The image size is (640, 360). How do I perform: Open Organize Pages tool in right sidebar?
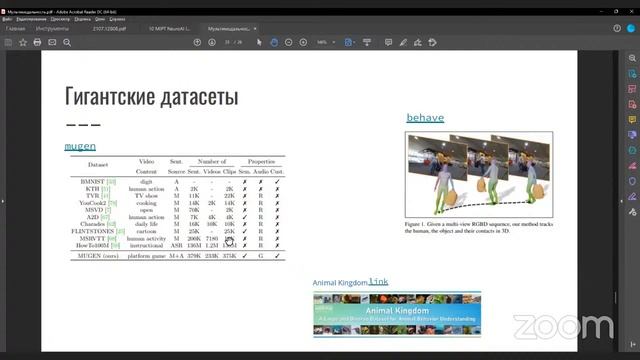[x=632, y=89]
